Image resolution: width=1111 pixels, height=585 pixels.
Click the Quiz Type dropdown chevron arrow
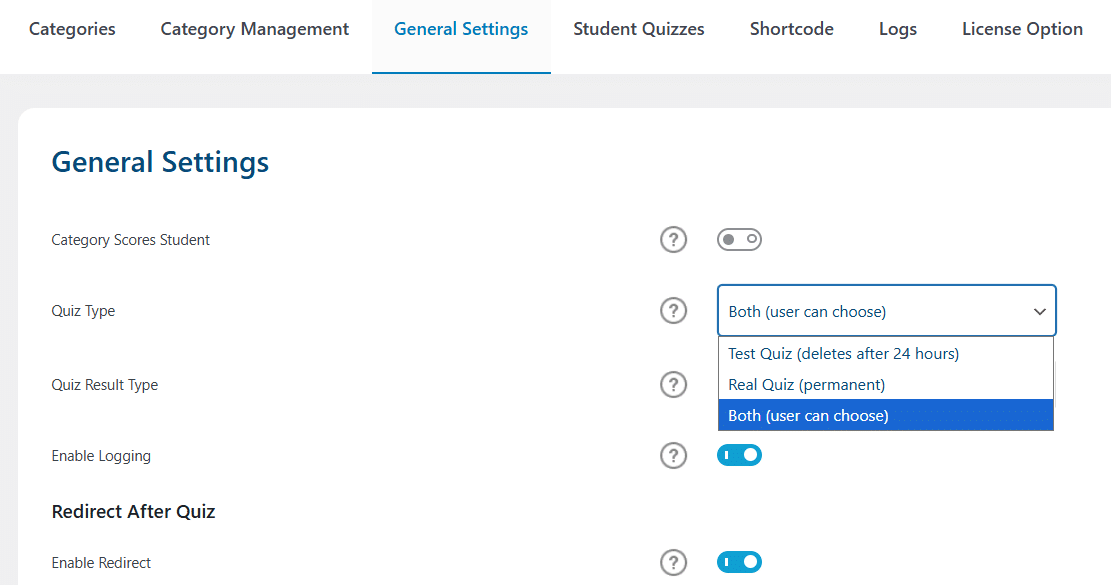click(x=1039, y=312)
